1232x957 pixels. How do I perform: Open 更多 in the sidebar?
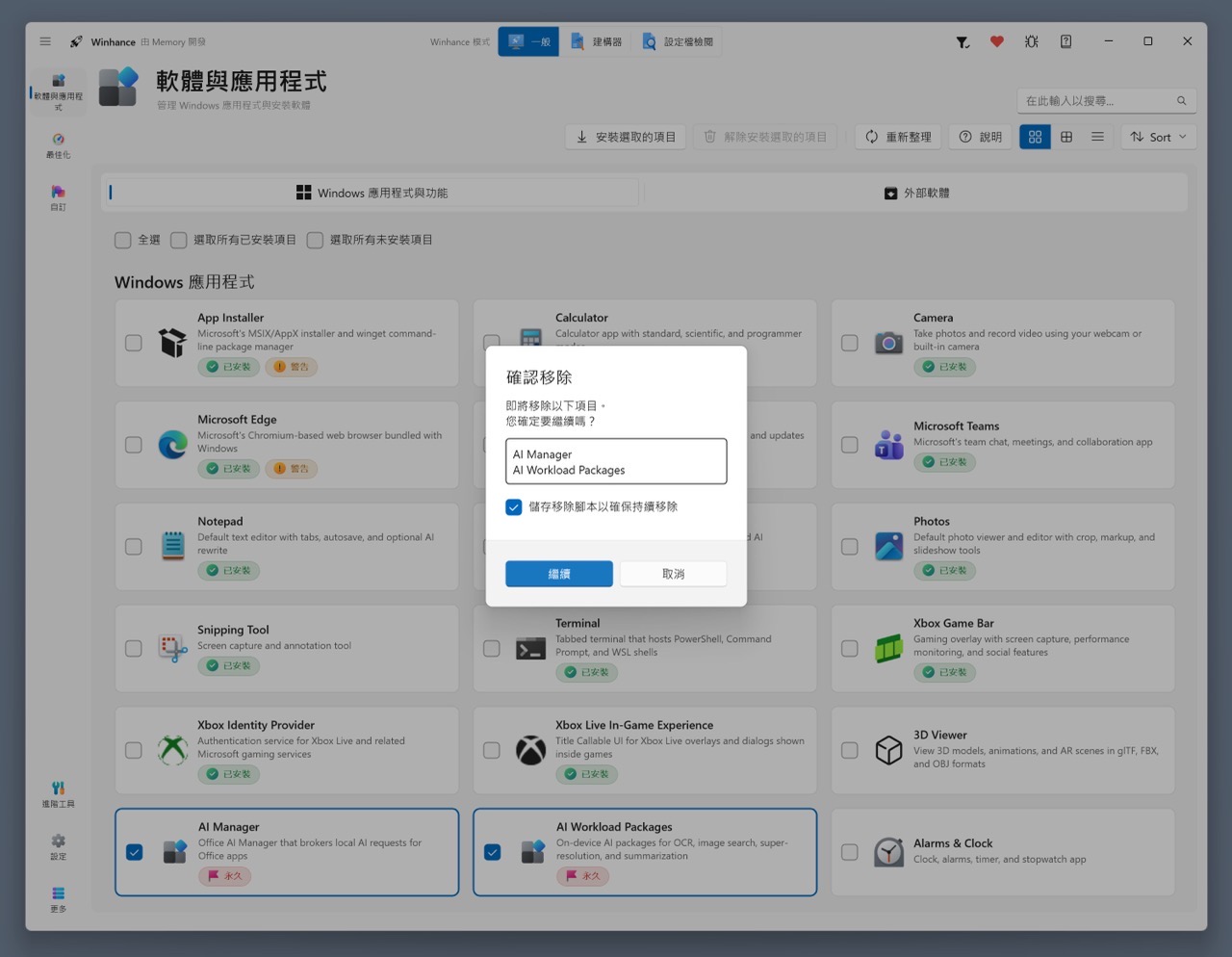point(58,899)
